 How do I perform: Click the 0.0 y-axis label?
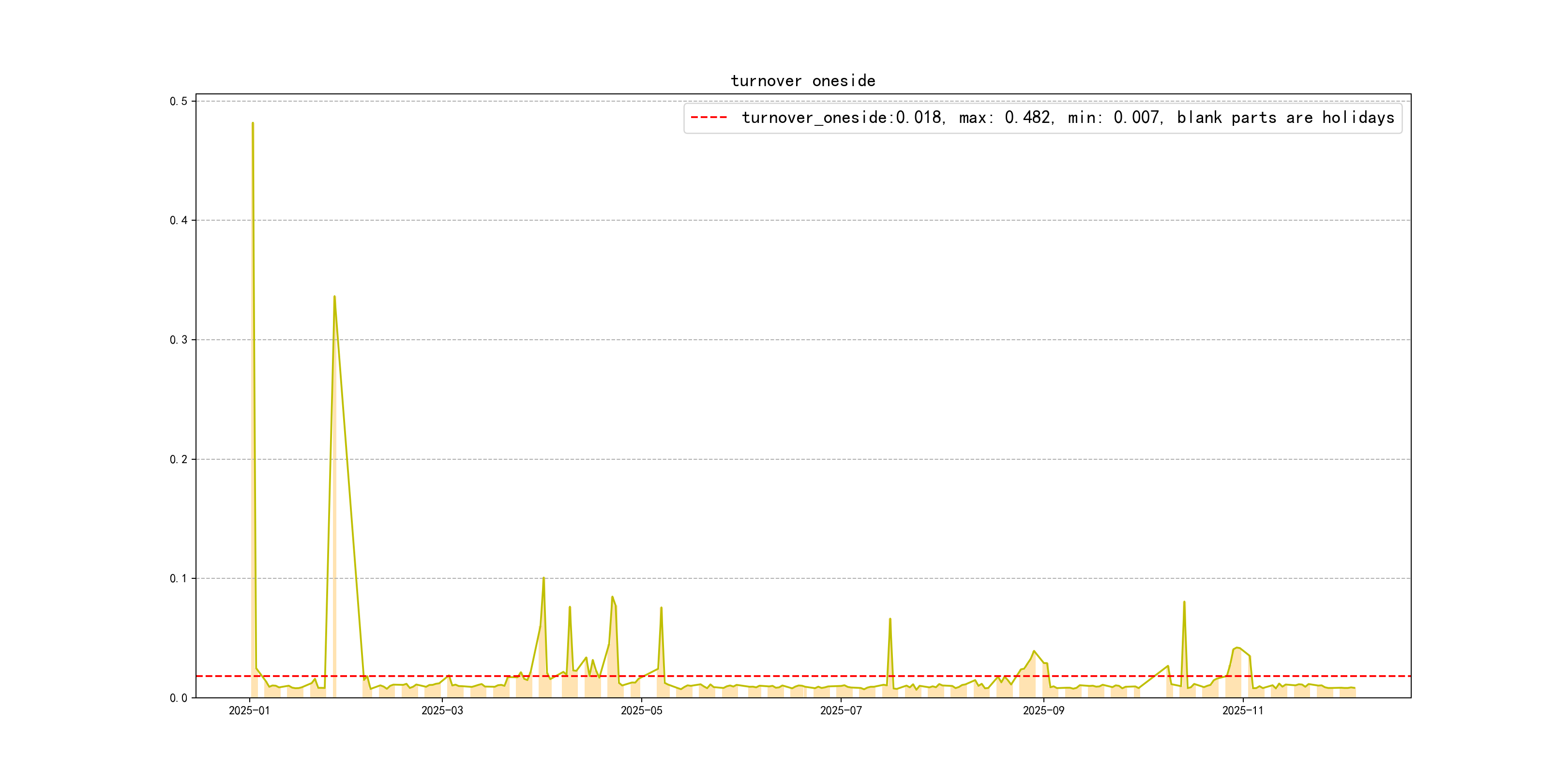[x=179, y=698]
